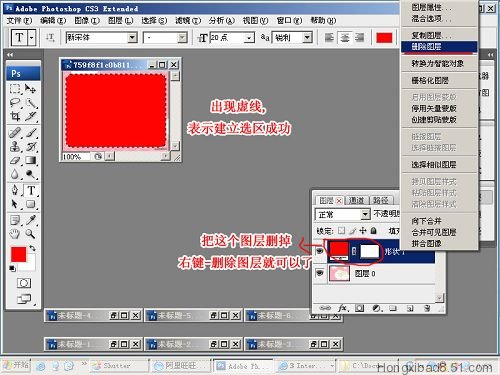Select the Zoom magnifier tool
Viewport: 500px width, 375px height.
click(x=31, y=234)
